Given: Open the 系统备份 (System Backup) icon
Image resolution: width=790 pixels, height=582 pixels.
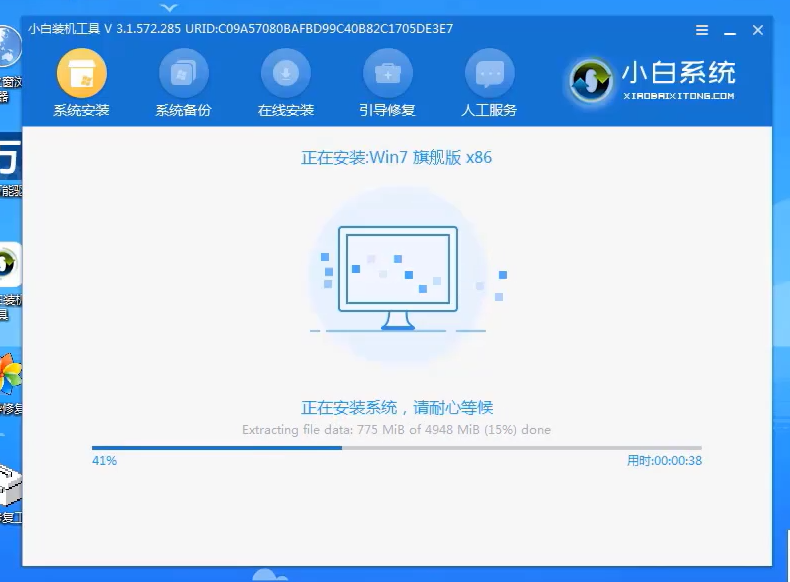Looking at the screenshot, I should 183,73.
